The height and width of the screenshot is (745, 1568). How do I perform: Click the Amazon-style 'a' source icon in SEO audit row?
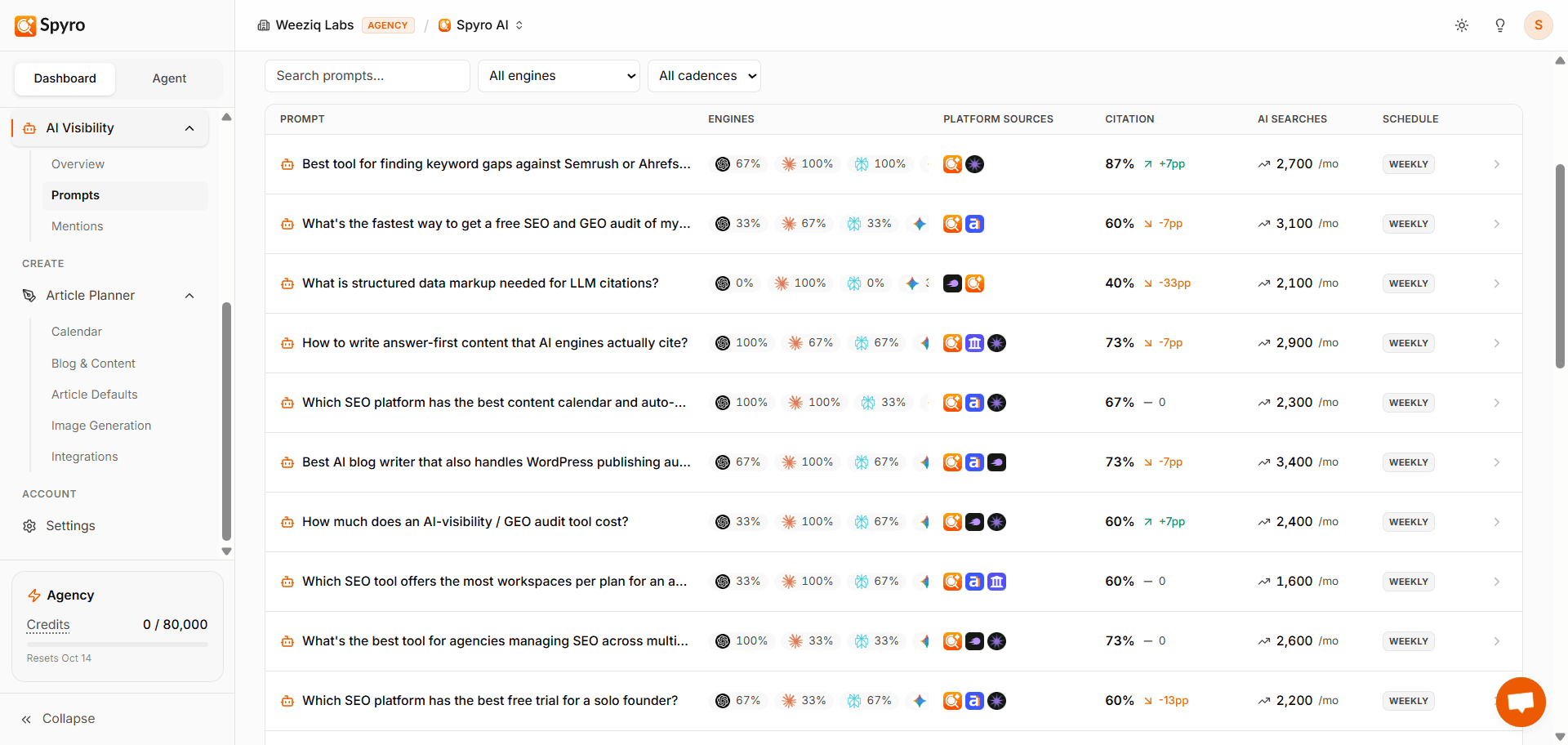pyautogui.click(x=974, y=224)
